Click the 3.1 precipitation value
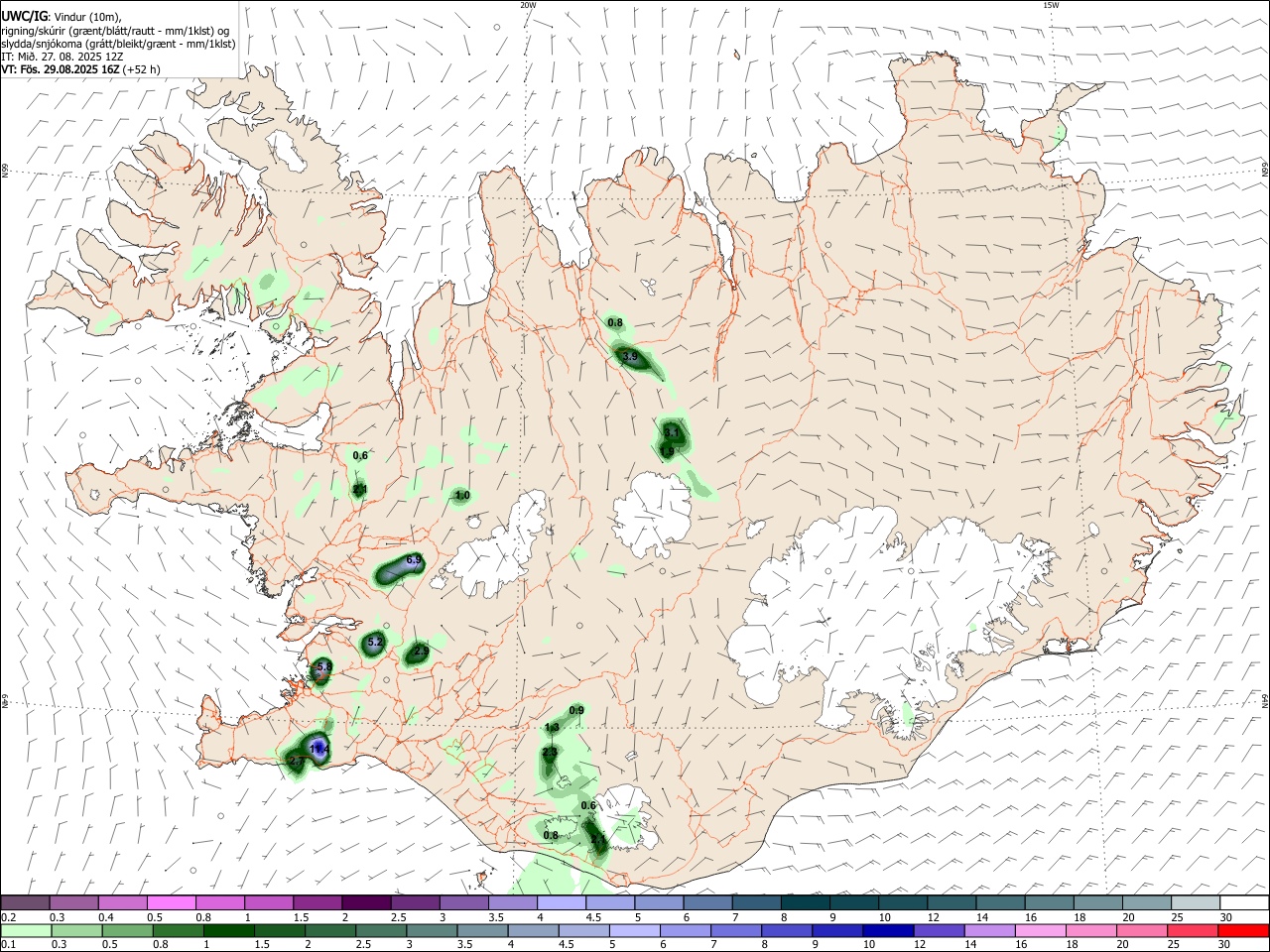This screenshot has width=1270, height=952. (672, 432)
